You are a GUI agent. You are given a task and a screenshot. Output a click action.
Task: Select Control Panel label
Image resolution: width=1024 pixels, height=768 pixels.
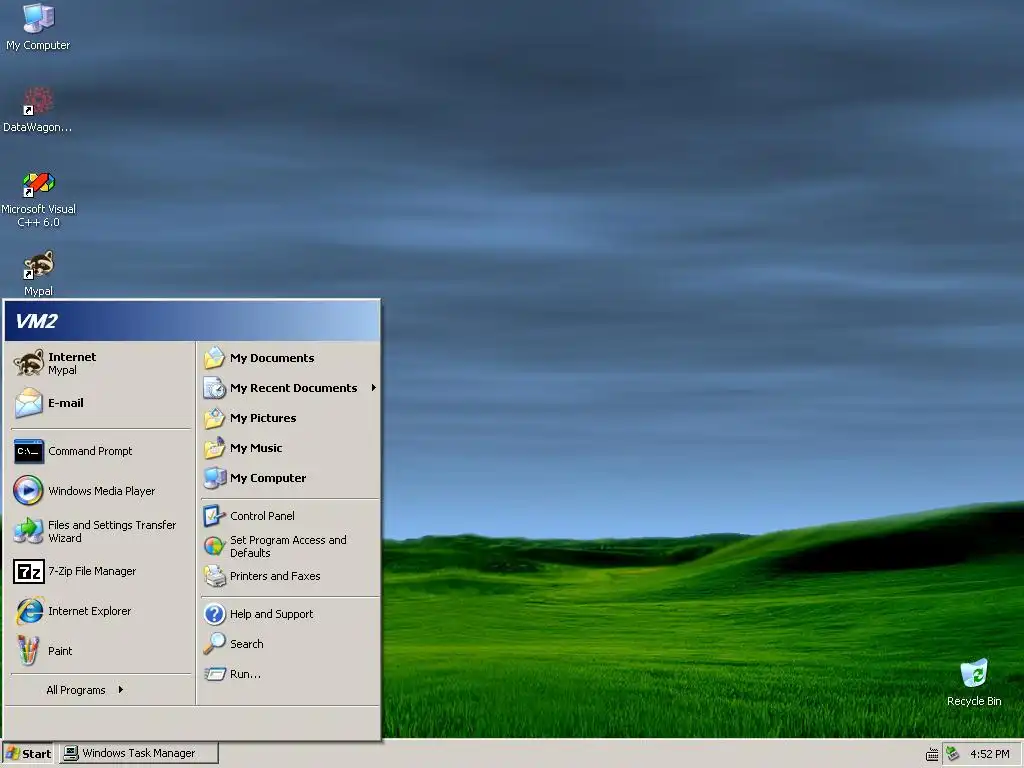coord(262,516)
